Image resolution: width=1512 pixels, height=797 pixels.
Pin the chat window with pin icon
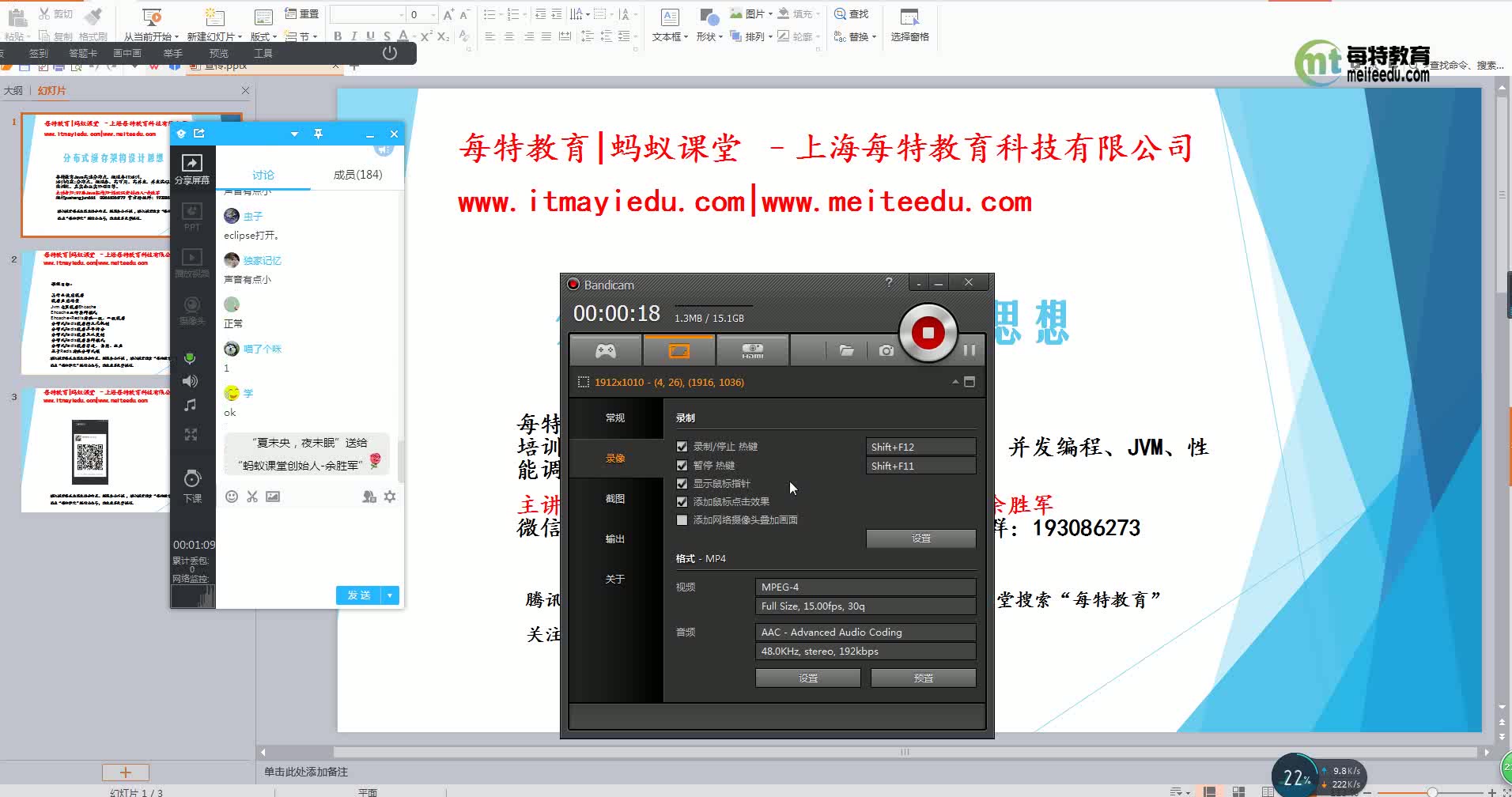[x=318, y=134]
